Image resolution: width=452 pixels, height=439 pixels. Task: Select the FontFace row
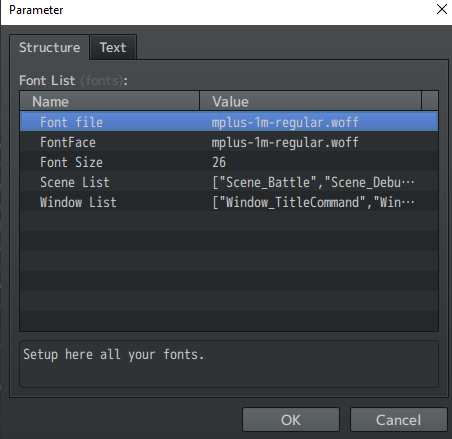(229, 142)
